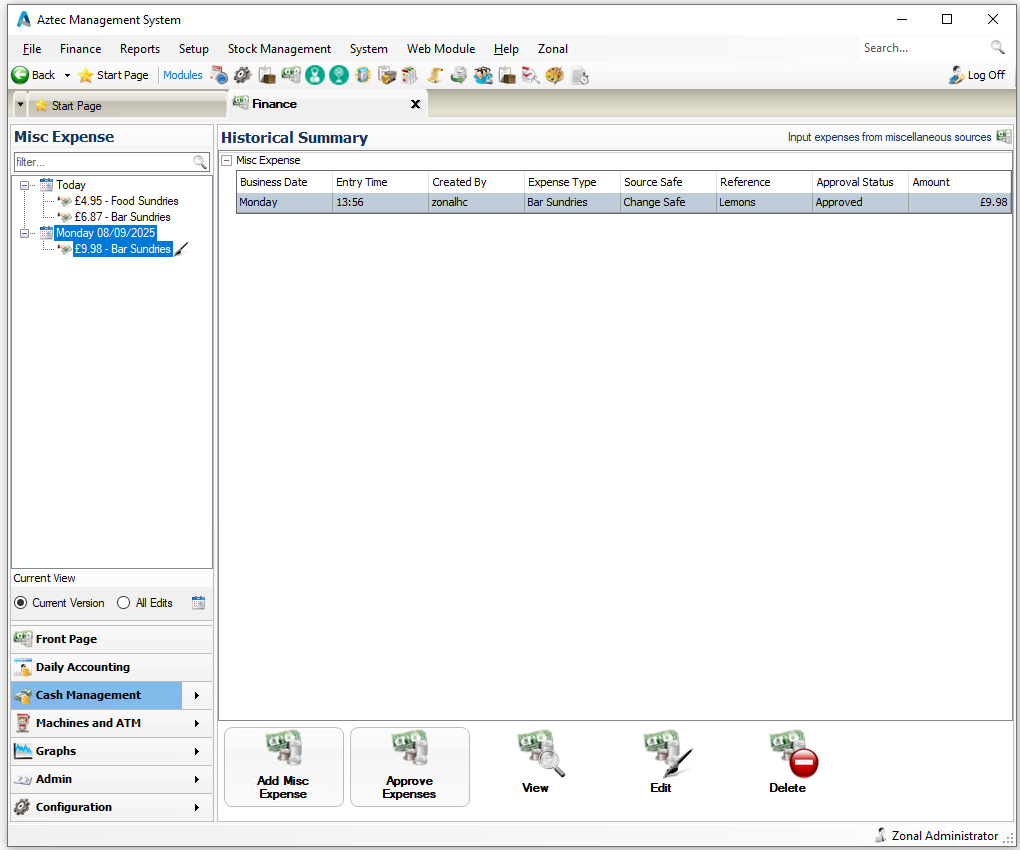Click the green Back arrow icon
The image size is (1020, 850).
pyautogui.click(x=19, y=75)
